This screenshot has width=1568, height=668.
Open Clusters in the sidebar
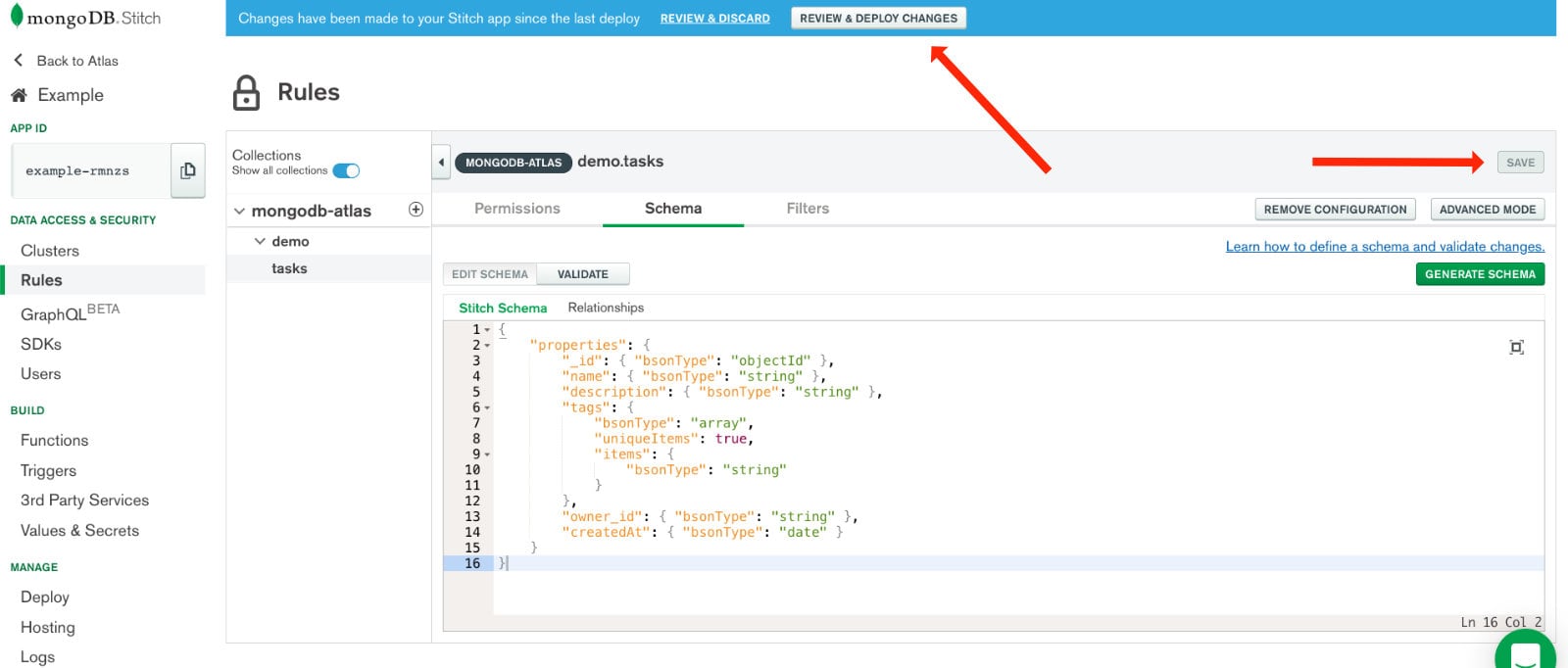[50, 251]
